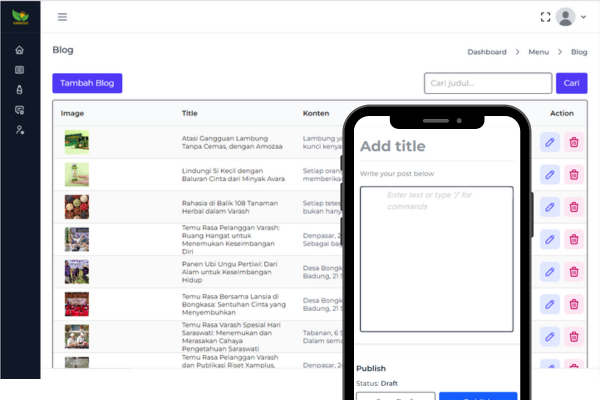Edit the Atasi Gangguan Lambung blog
The height and width of the screenshot is (400, 600).
pyautogui.click(x=550, y=142)
